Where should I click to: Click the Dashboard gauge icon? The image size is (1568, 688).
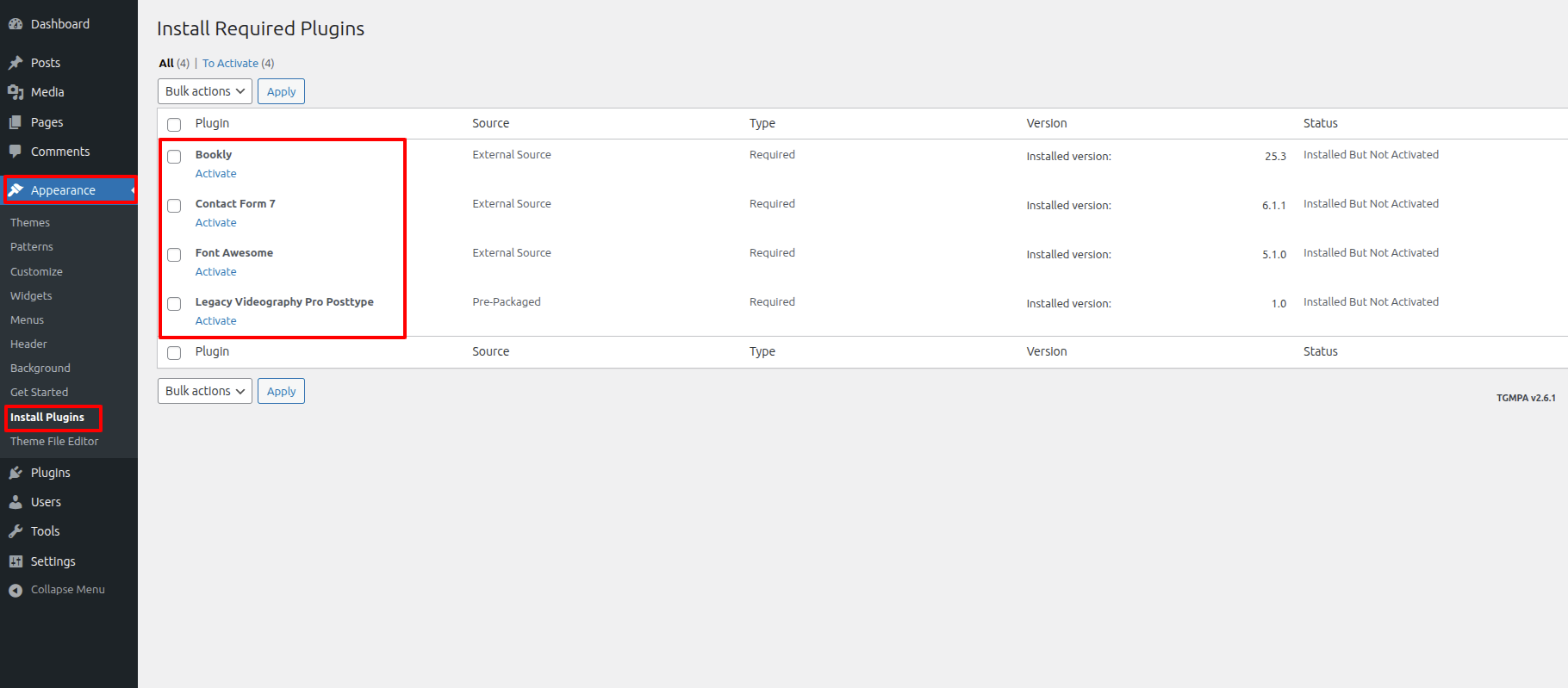16,24
